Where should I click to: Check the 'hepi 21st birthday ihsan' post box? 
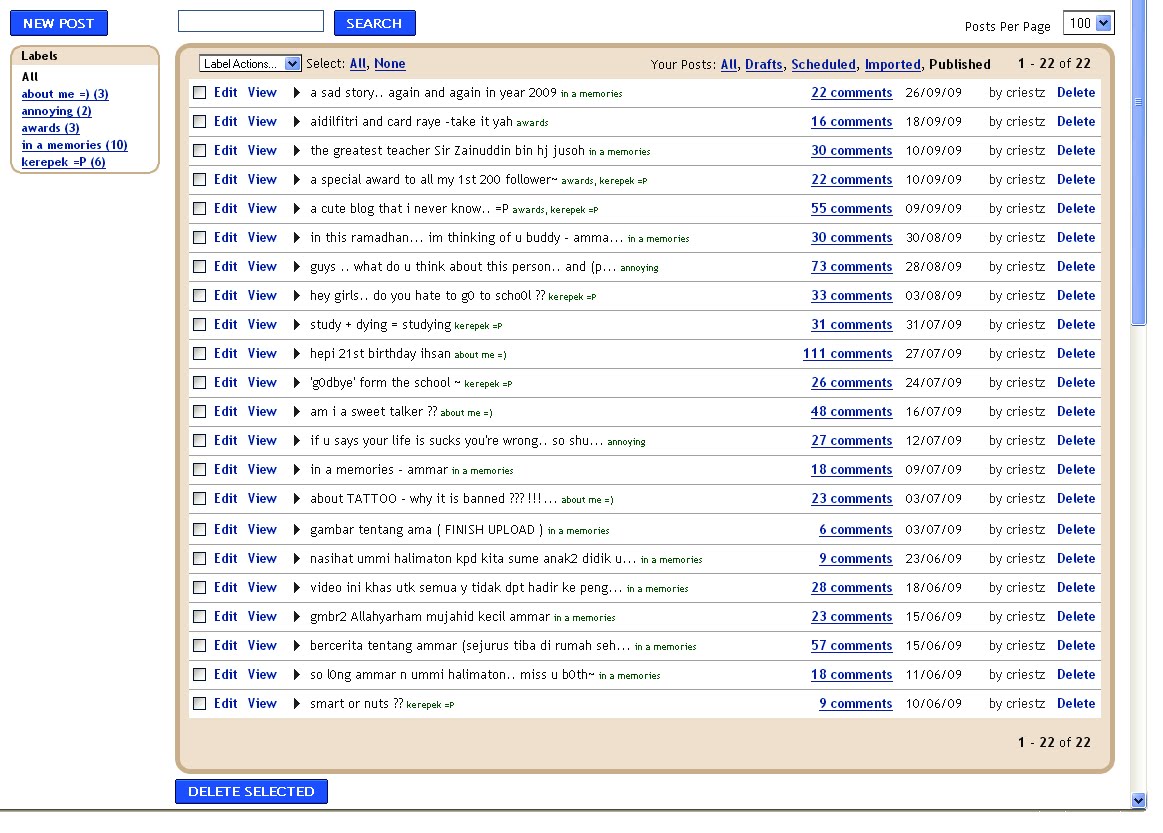200,354
